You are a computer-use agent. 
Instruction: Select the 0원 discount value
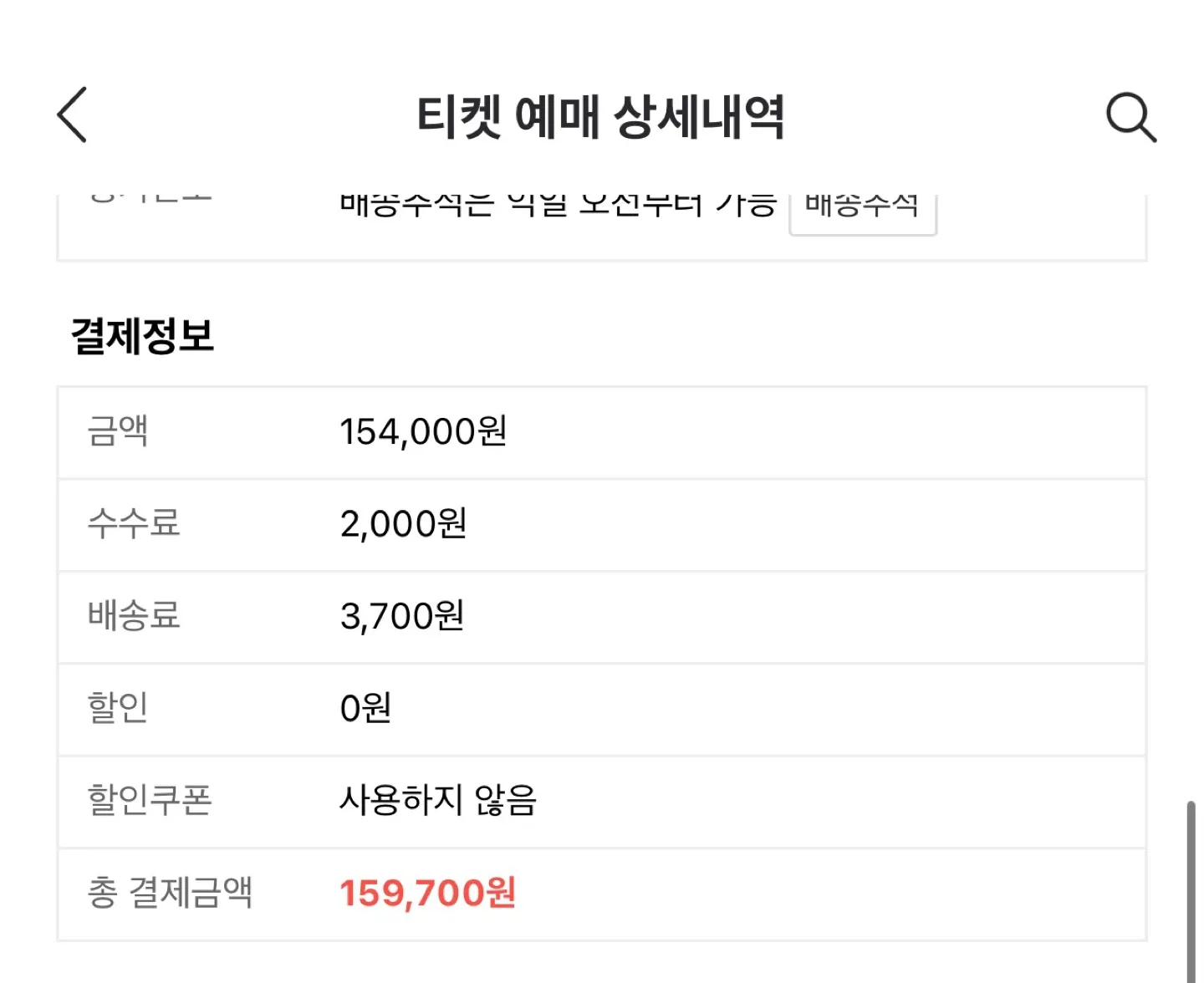pos(365,709)
